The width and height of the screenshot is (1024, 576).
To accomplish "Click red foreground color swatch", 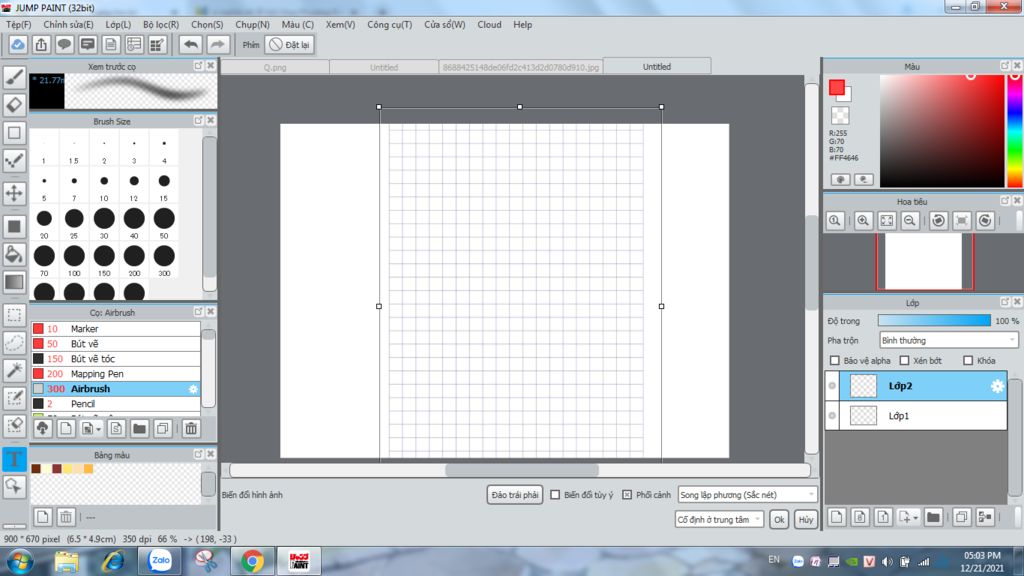I will tap(837, 88).
